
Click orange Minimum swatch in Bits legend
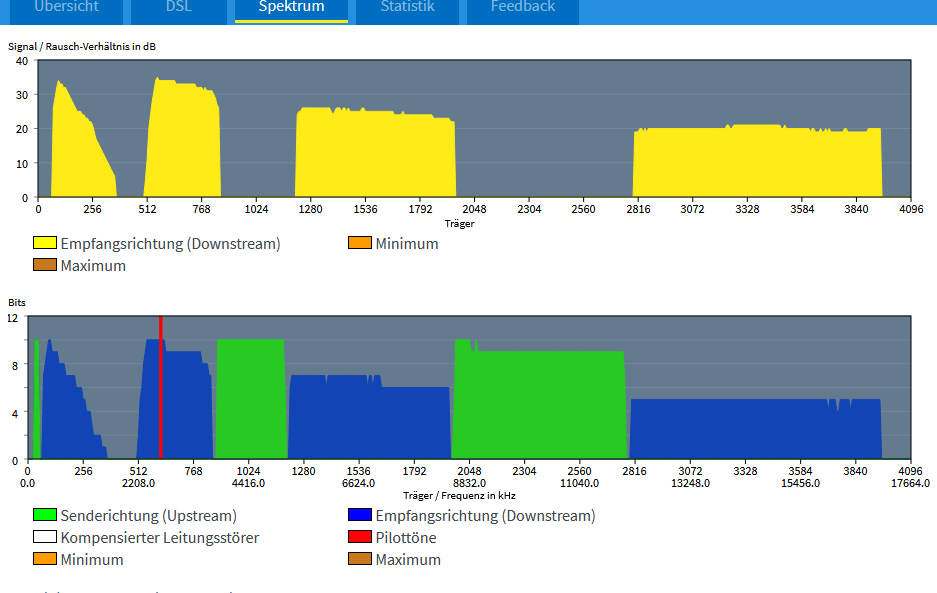pyautogui.click(x=45, y=559)
